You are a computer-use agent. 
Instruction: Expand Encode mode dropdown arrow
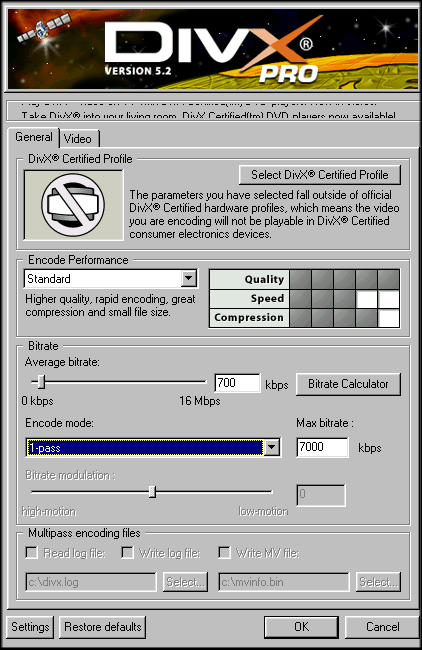tap(272, 447)
